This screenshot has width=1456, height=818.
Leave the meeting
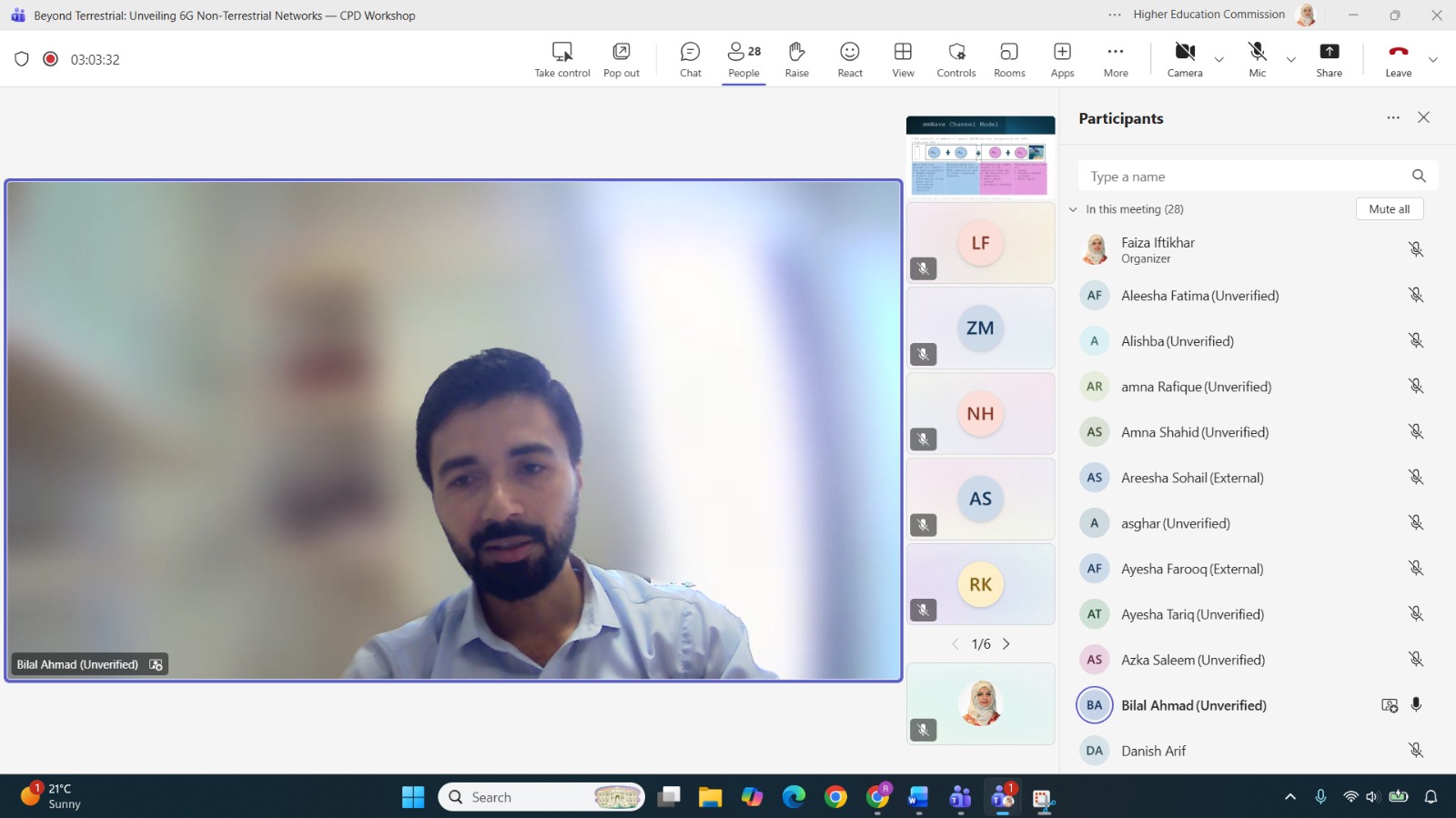1398,59
